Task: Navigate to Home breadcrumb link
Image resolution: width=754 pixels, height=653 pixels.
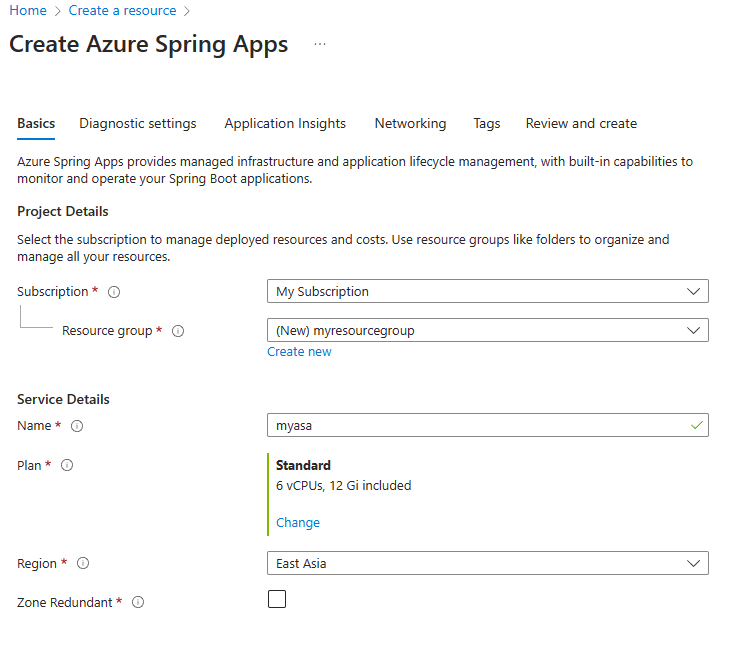Action: [x=27, y=11]
